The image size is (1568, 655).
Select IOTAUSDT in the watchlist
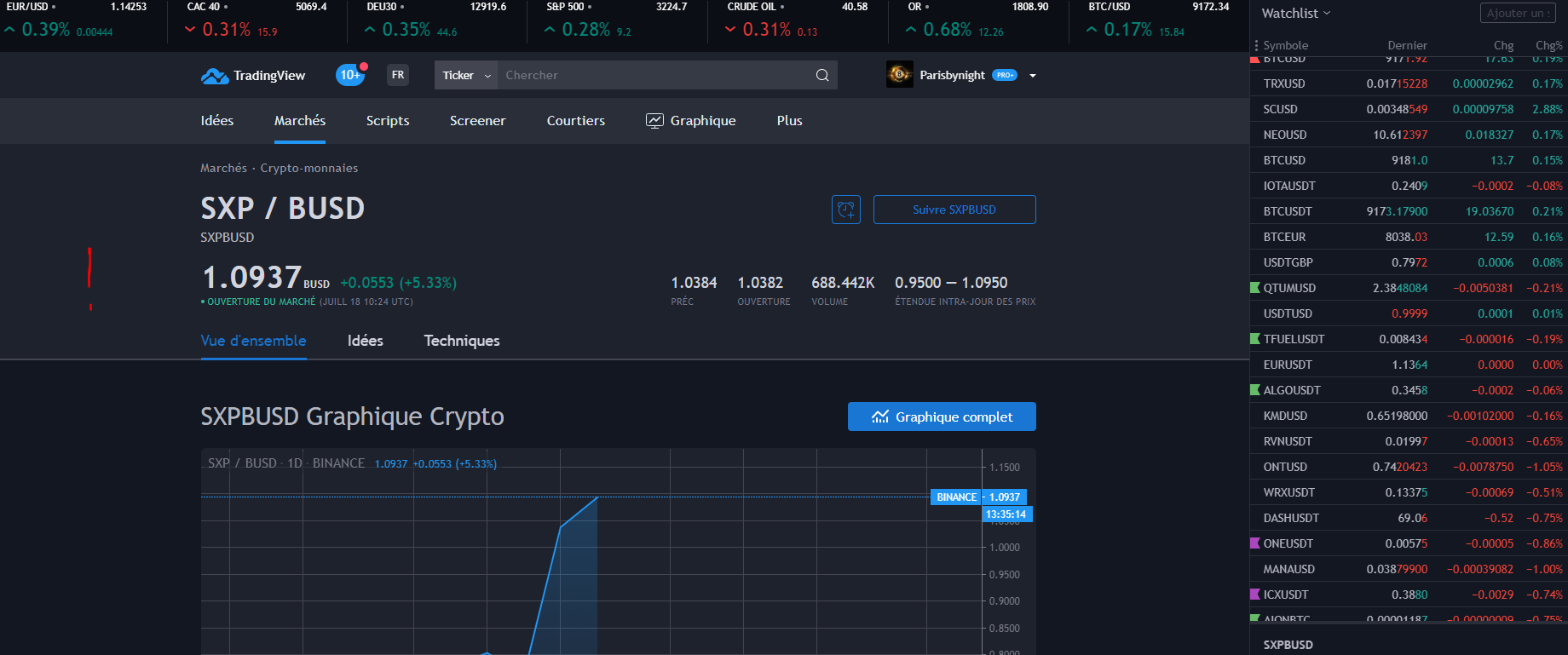pyautogui.click(x=1409, y=186)
